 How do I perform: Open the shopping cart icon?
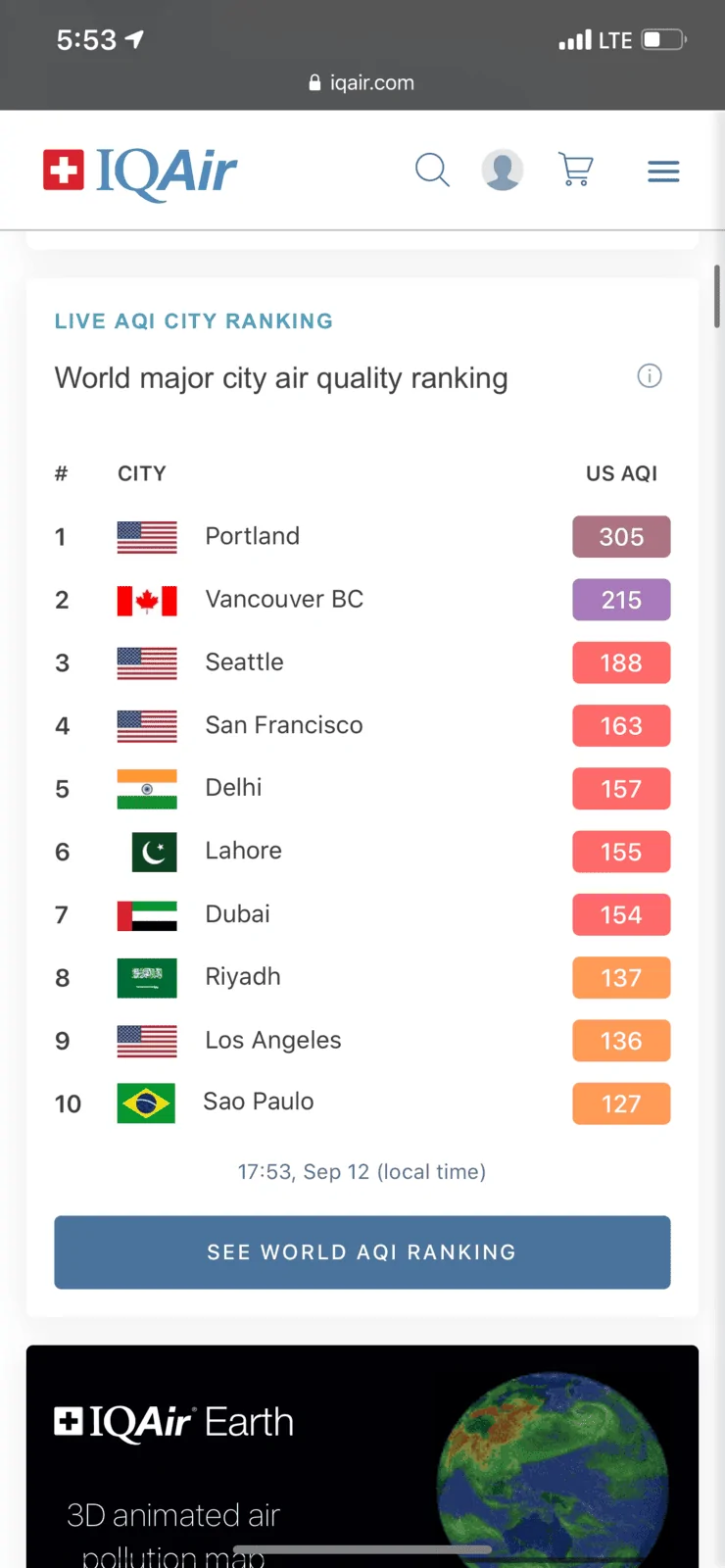pyautogui.click(x=576, y=170)
